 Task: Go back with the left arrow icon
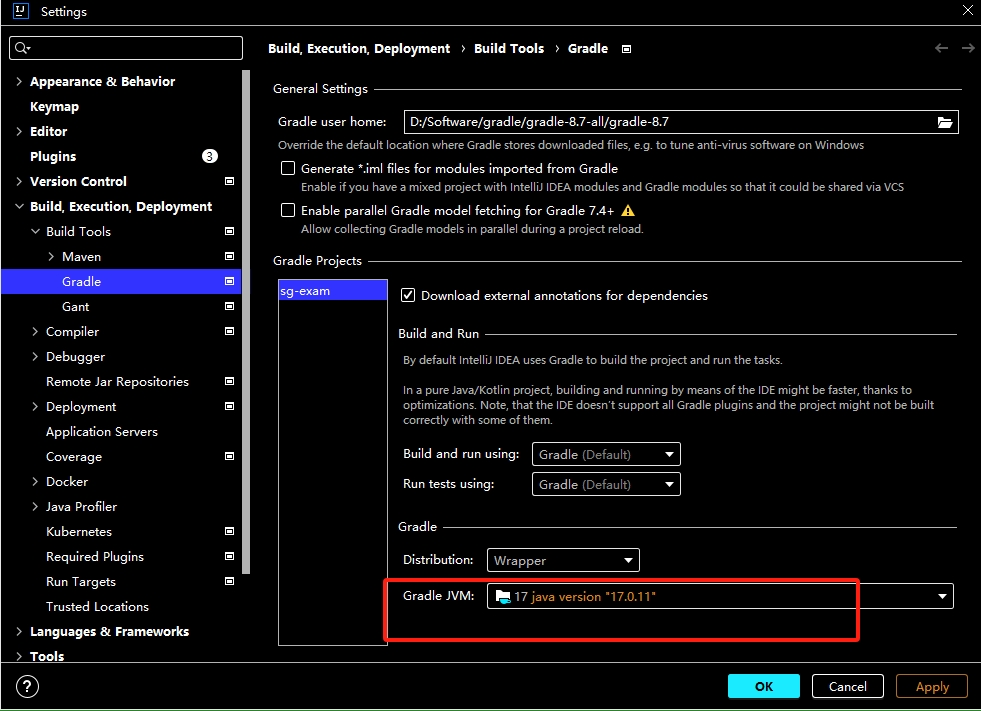click(941, 48)
